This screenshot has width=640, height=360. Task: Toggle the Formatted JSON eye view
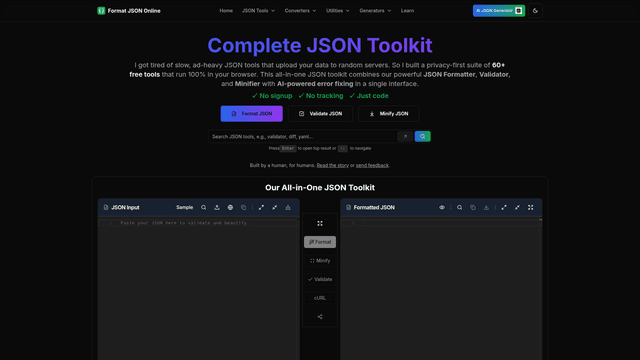[442, 207]
